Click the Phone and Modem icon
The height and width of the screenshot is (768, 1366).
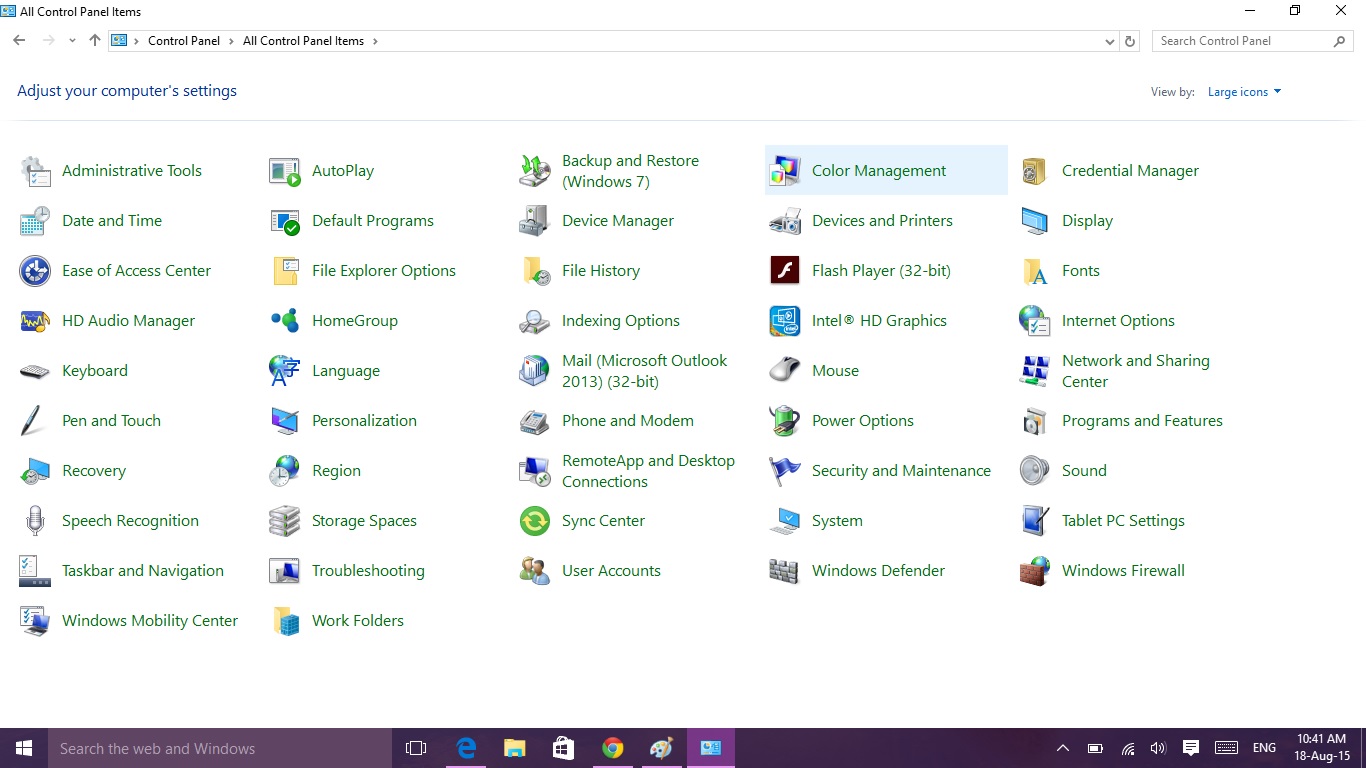point(535,421)
